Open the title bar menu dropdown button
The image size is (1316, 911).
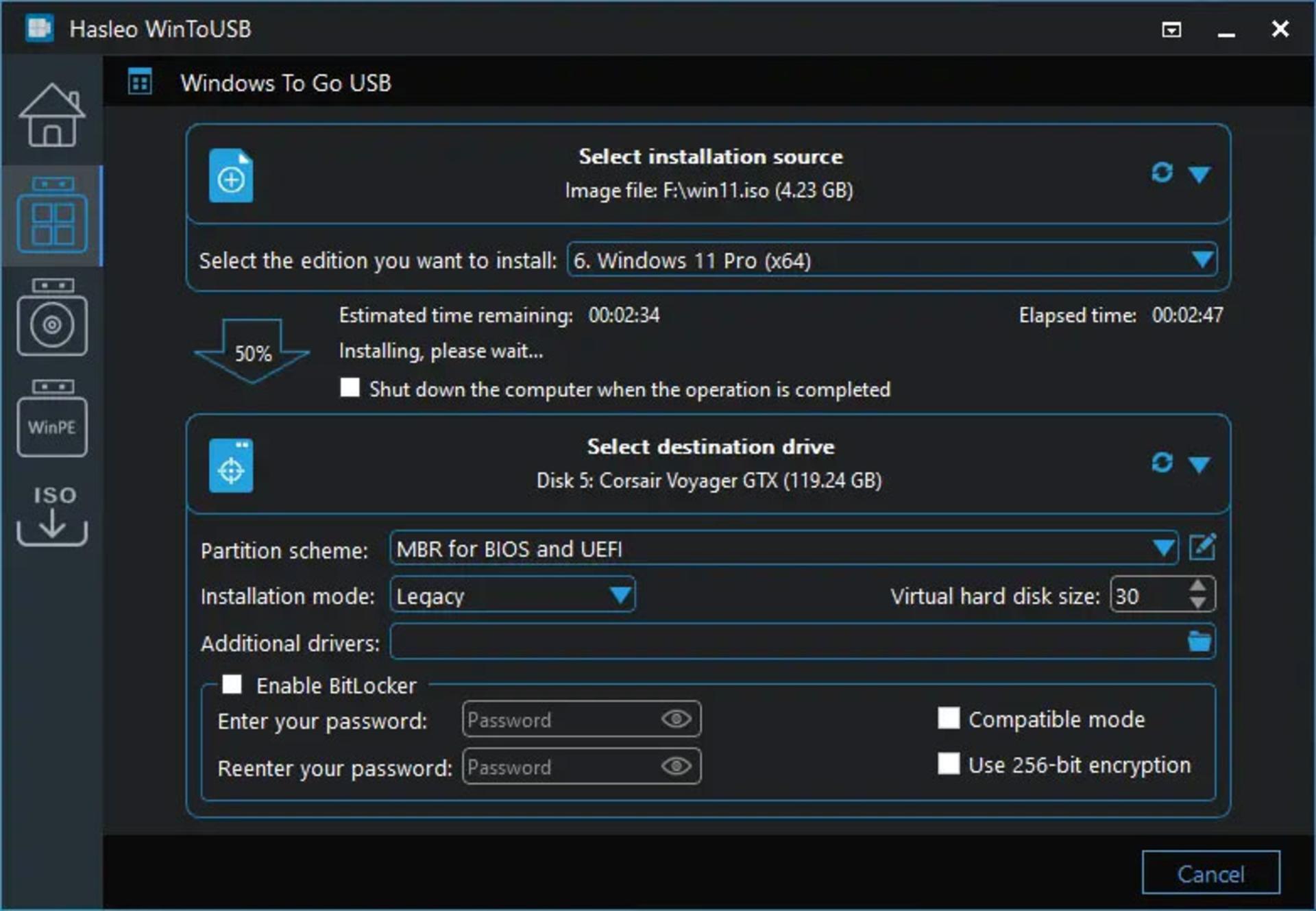[1171, 29]
